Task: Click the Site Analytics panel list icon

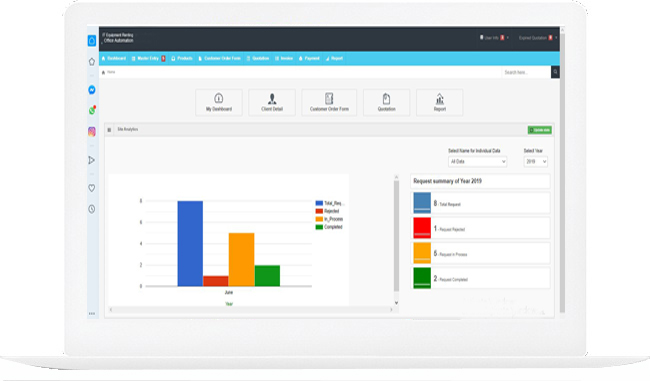Action: tap(109, 130)
